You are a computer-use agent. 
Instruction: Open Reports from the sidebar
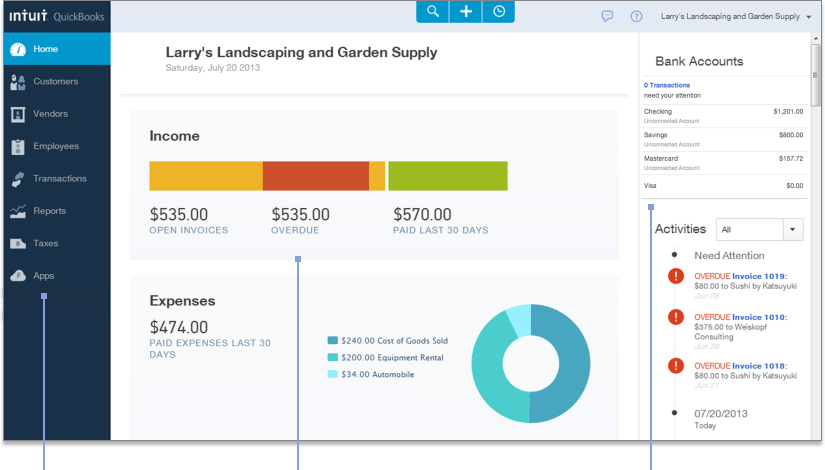(x=57, y=211)
